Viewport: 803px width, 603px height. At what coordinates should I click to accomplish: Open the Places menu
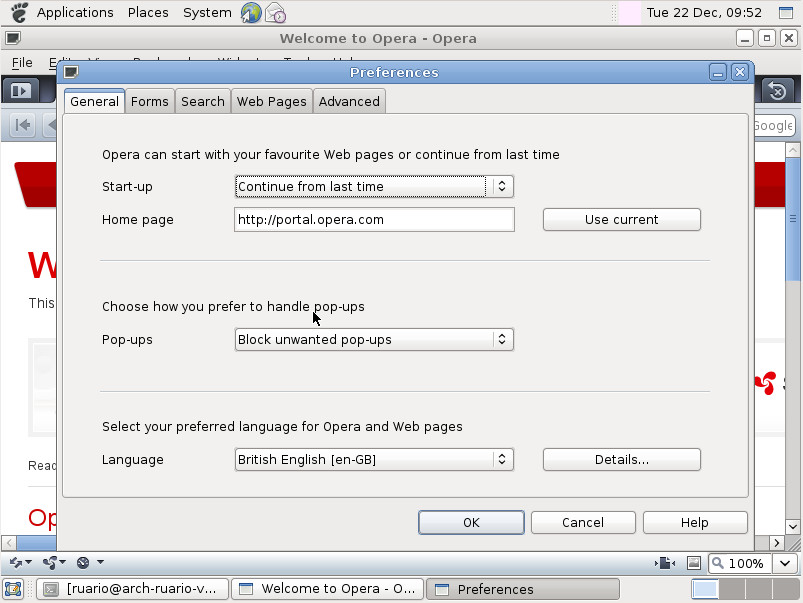(x=148, y=12)
